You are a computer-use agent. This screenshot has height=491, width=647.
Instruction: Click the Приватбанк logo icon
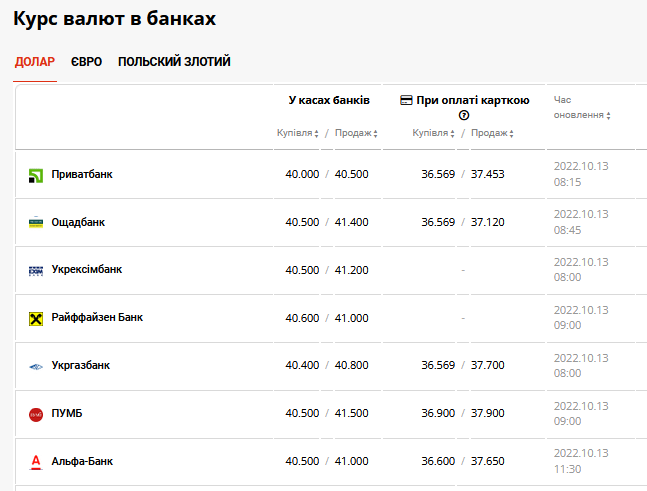[x=36, y=175]
